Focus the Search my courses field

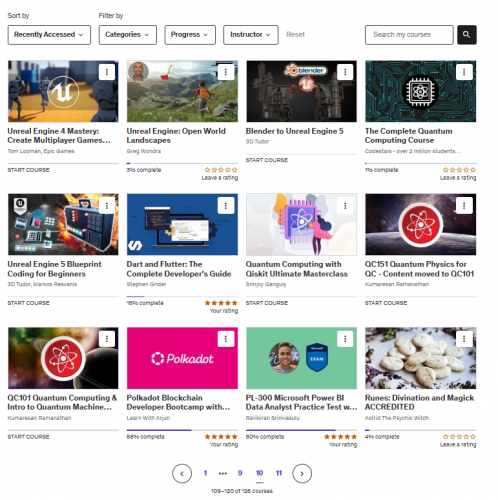(409, 35)
